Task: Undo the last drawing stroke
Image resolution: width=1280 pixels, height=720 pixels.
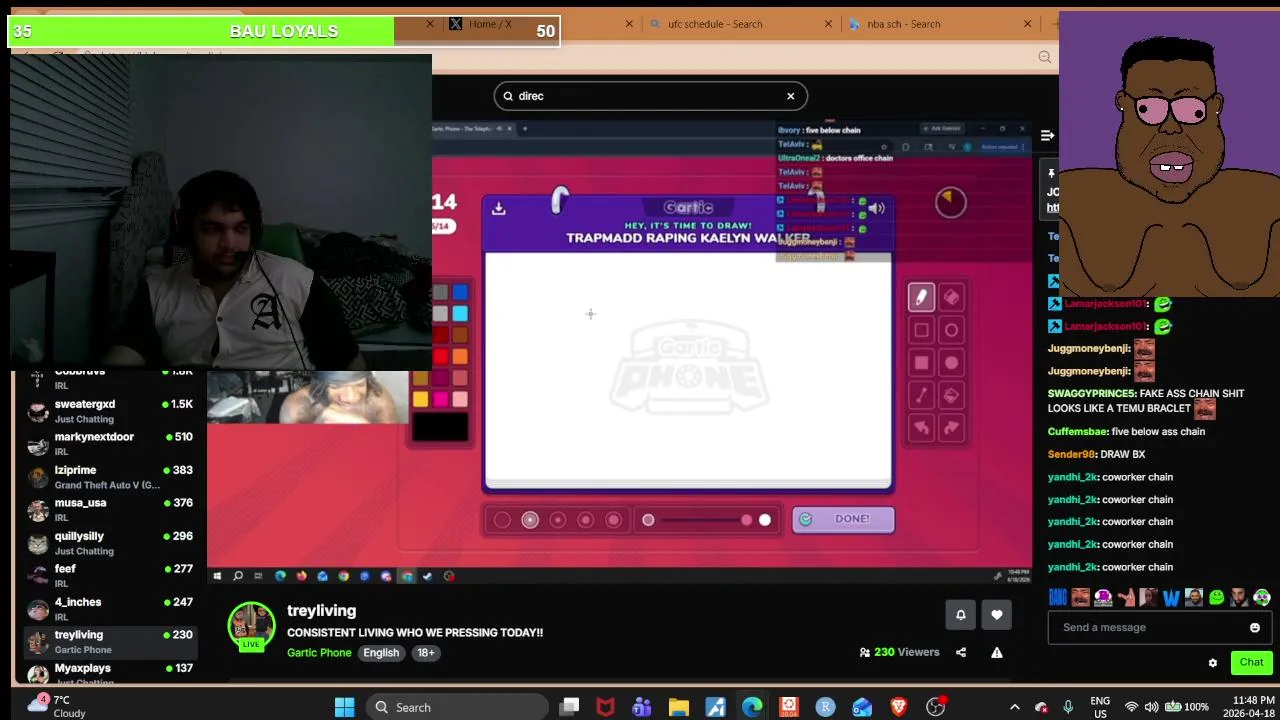Action: tap(921, 428)
